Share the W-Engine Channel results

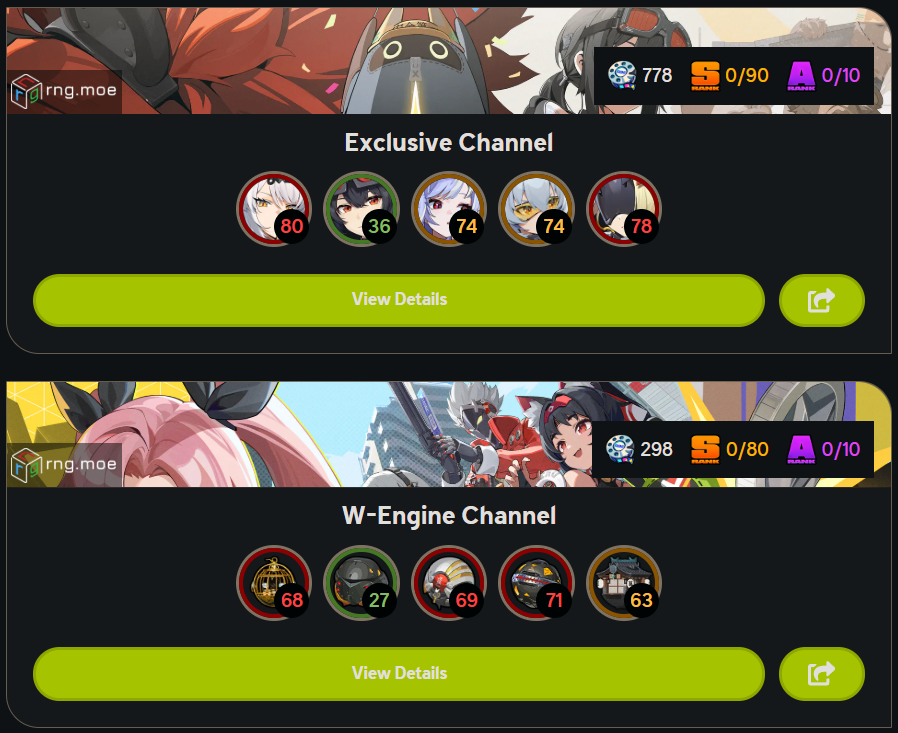(821, 673)
